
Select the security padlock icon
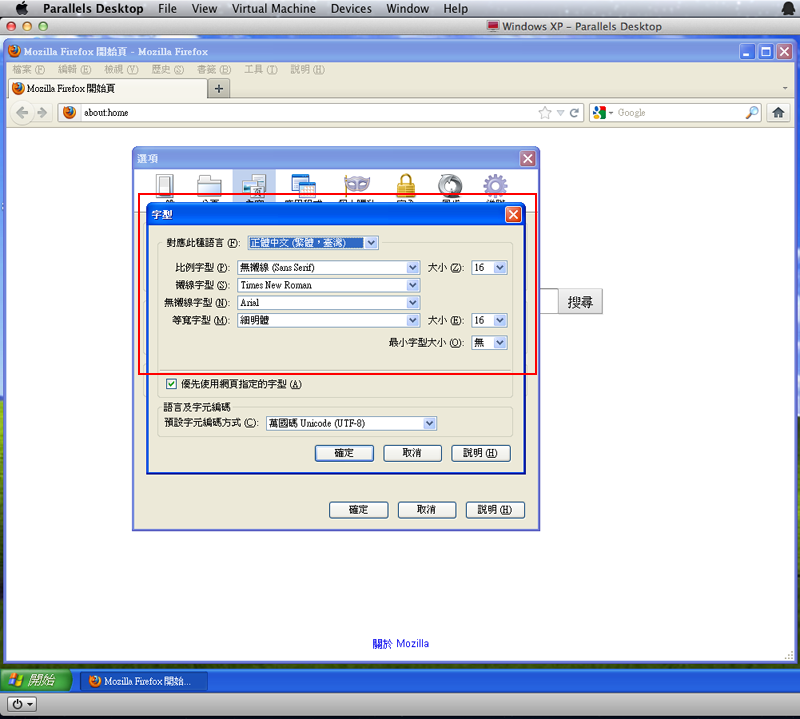[x=405, y=185]
